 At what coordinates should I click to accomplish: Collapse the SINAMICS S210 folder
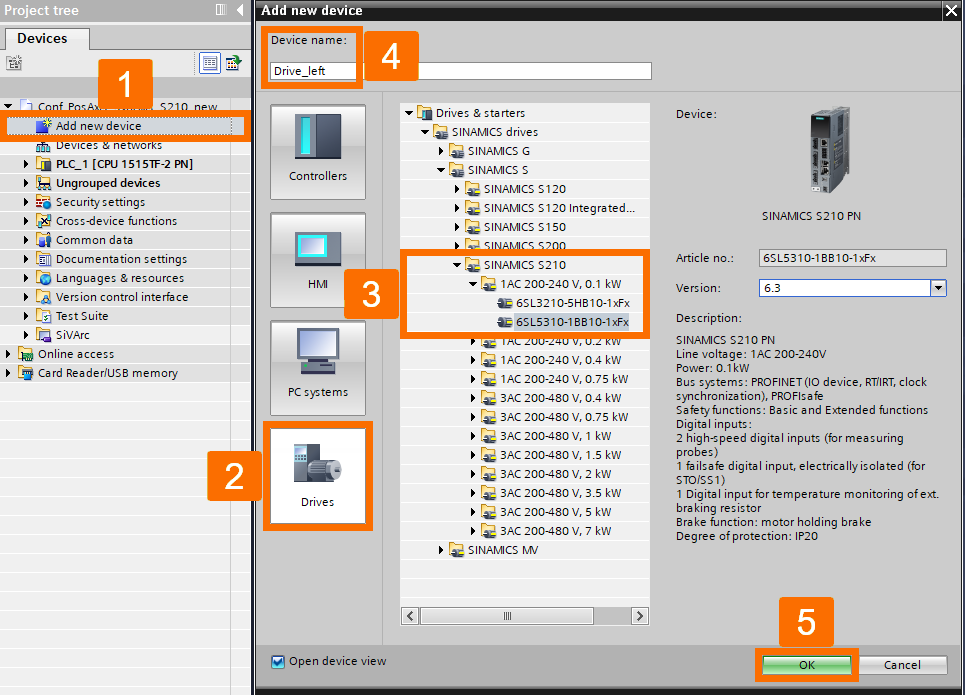457,265
